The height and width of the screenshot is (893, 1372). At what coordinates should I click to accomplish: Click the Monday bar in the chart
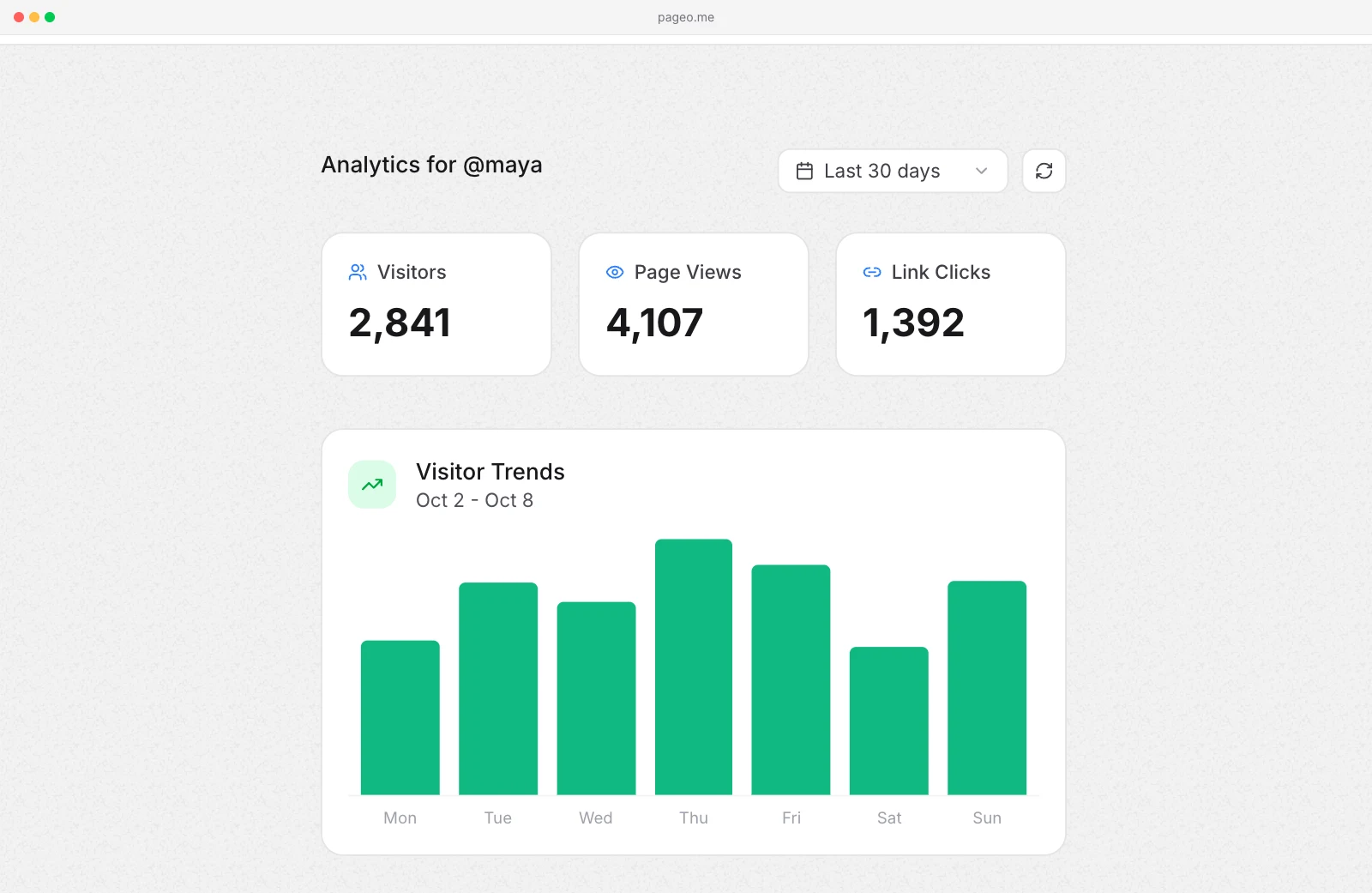(x=400, y=717)
